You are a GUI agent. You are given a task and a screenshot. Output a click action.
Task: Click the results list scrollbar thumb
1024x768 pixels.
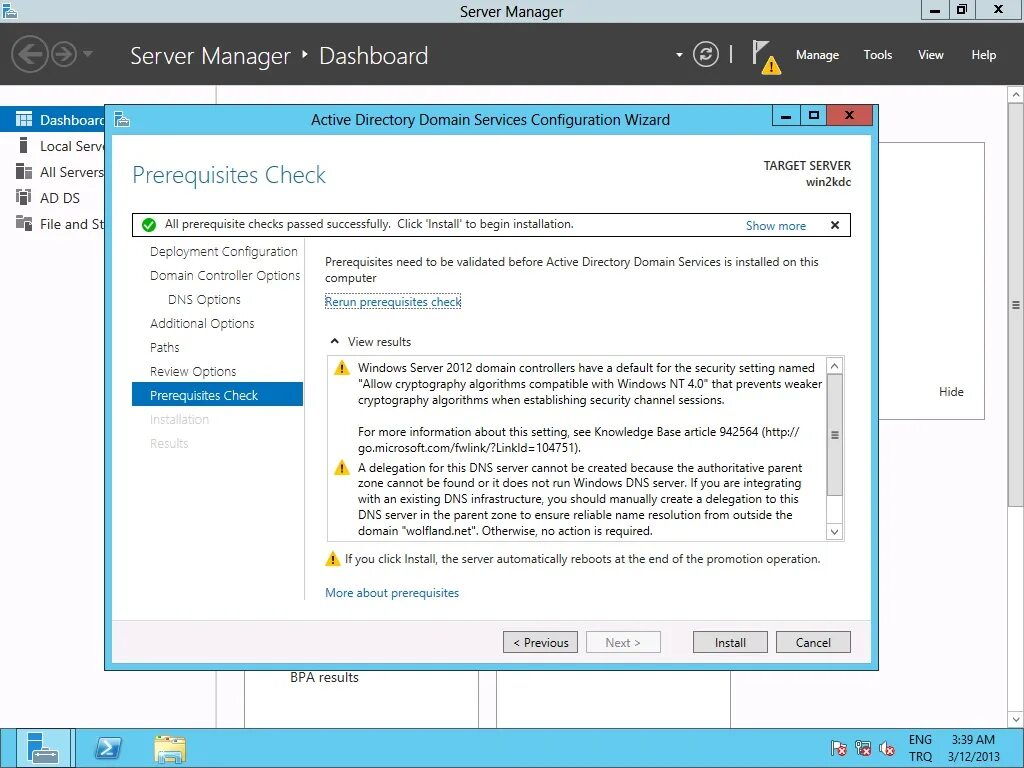(x=834, y=434)
